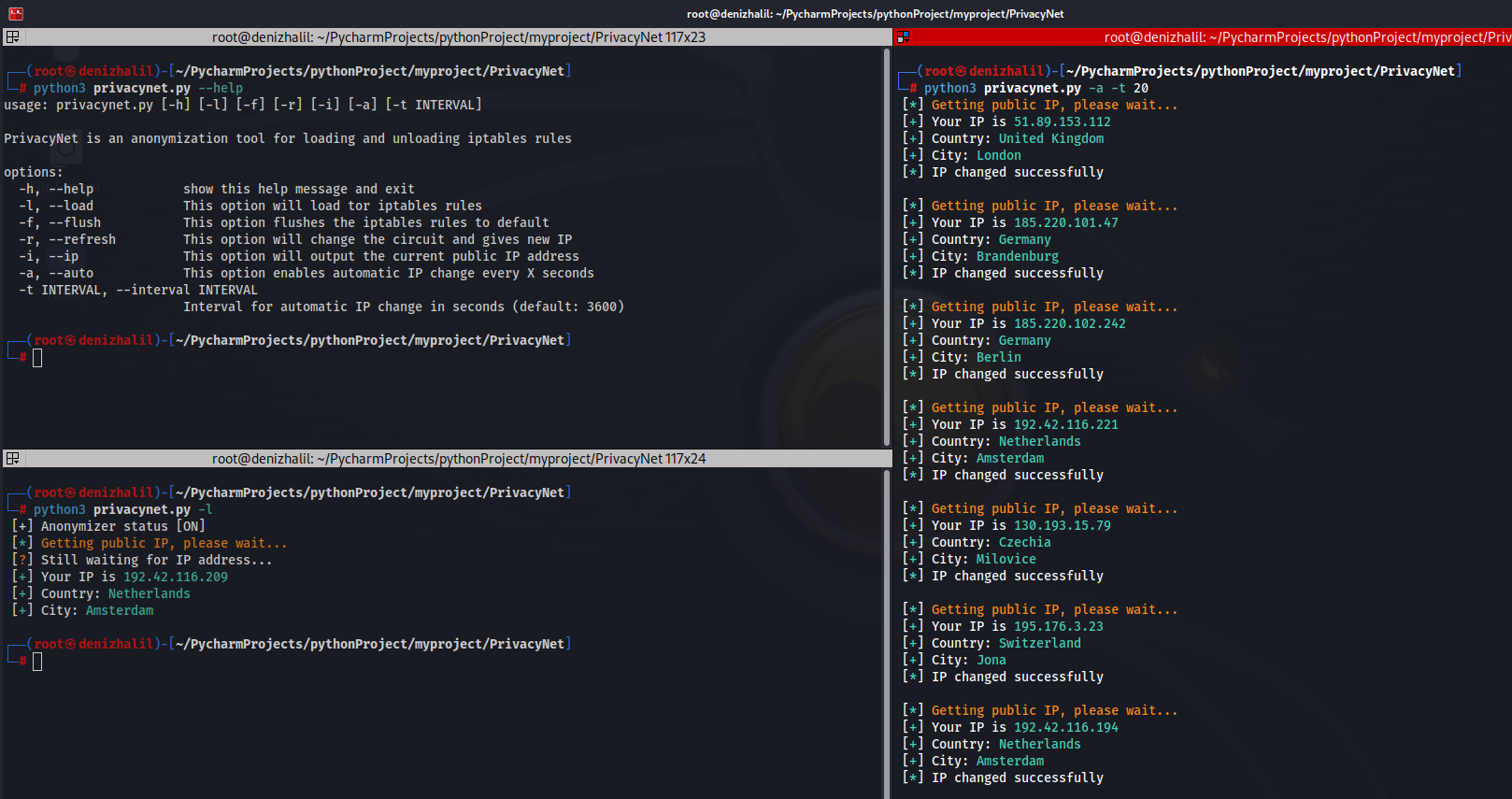This screenshot has width=1512, height=799.
Task: Click 'City: Berlin'
Action: [x=977, y=357]
